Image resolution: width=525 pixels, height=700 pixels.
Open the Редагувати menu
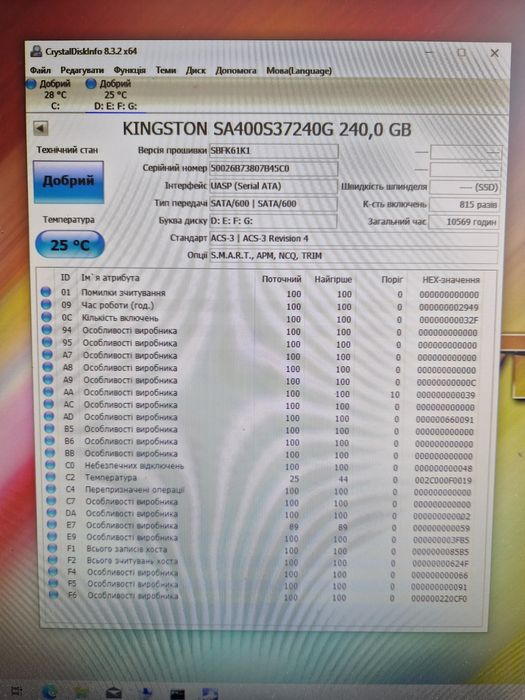(x=82, y=71)
